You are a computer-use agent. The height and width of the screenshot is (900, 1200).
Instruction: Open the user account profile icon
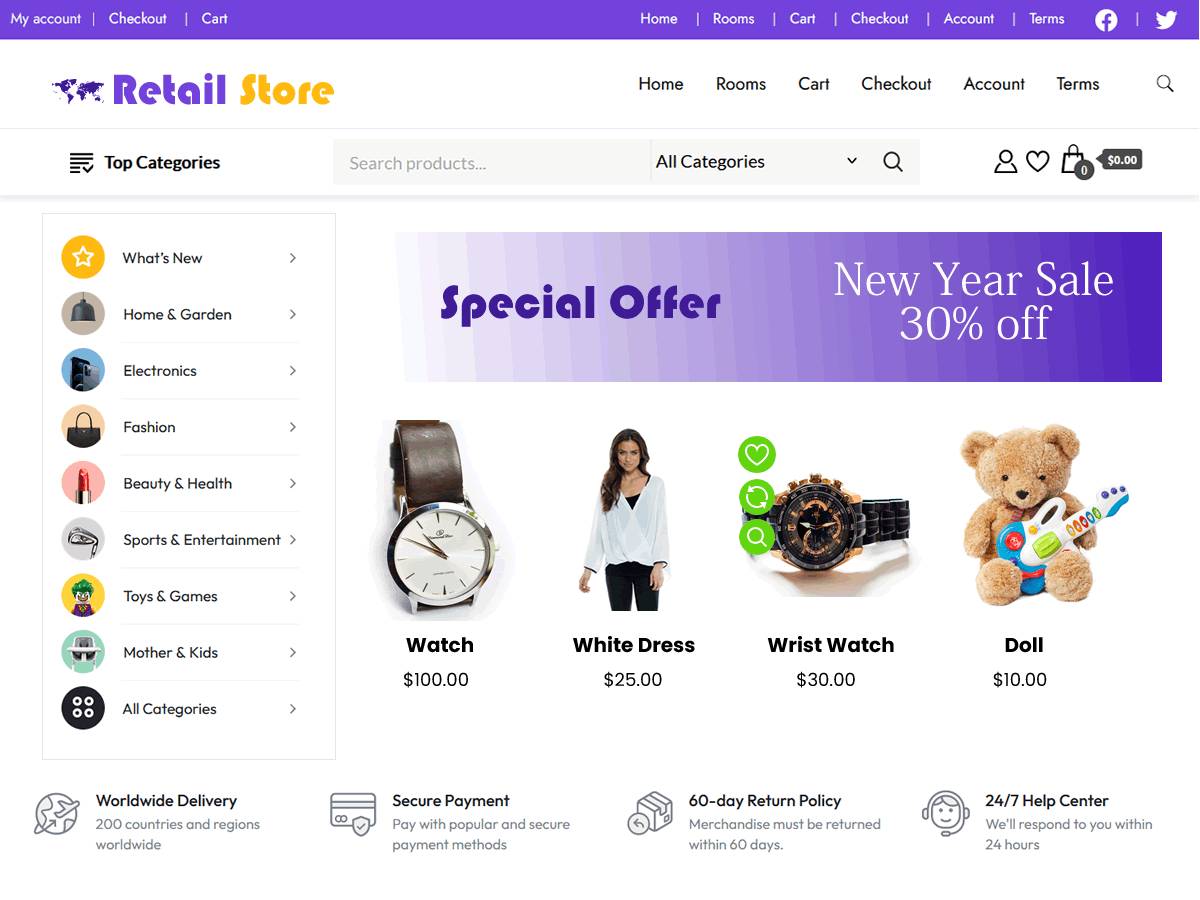[1005, 161]
